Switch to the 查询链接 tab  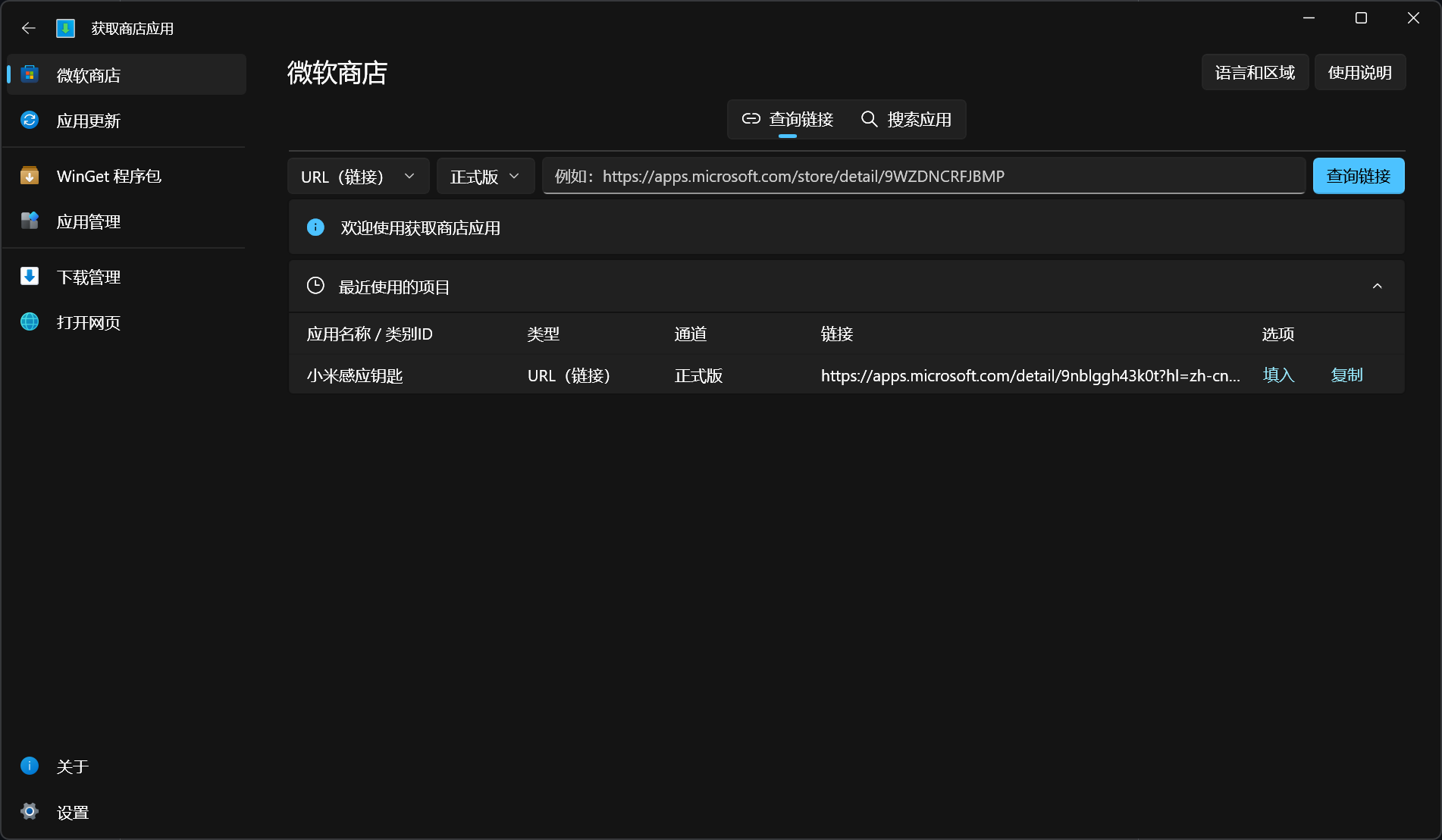788,119
